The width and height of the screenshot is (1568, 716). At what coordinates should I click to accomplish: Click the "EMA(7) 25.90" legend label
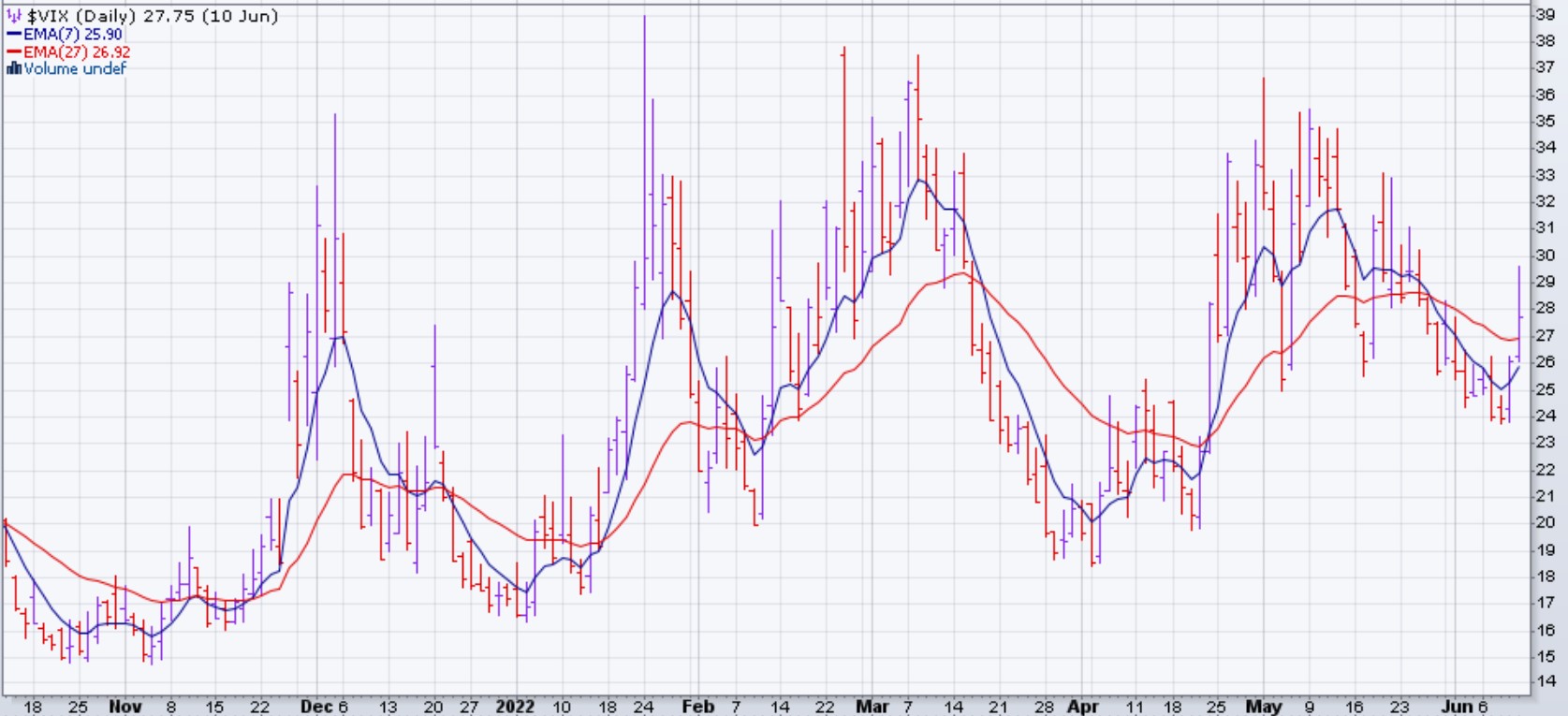(x=73, y=35)
